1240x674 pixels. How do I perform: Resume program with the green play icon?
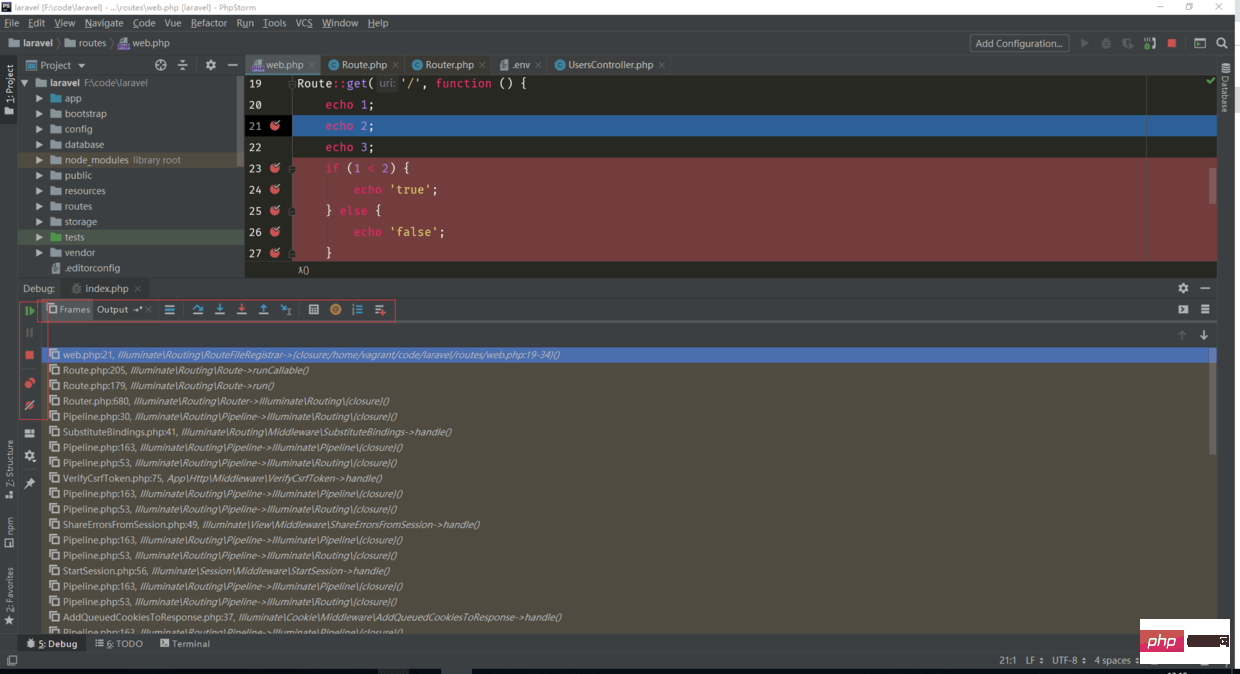(29, 311)
